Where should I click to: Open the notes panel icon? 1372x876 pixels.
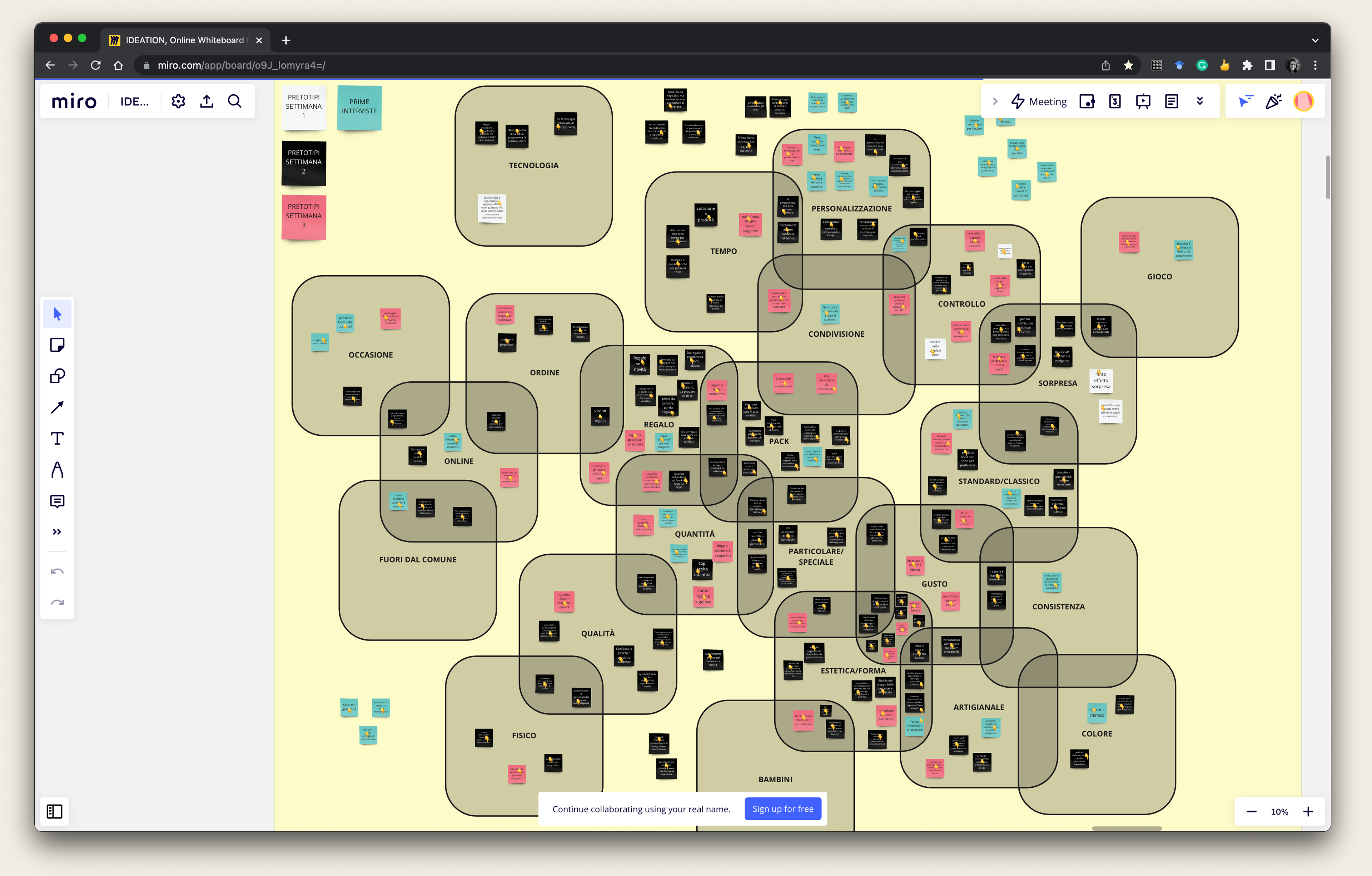pyautogui.click(x=1172, y=102)
